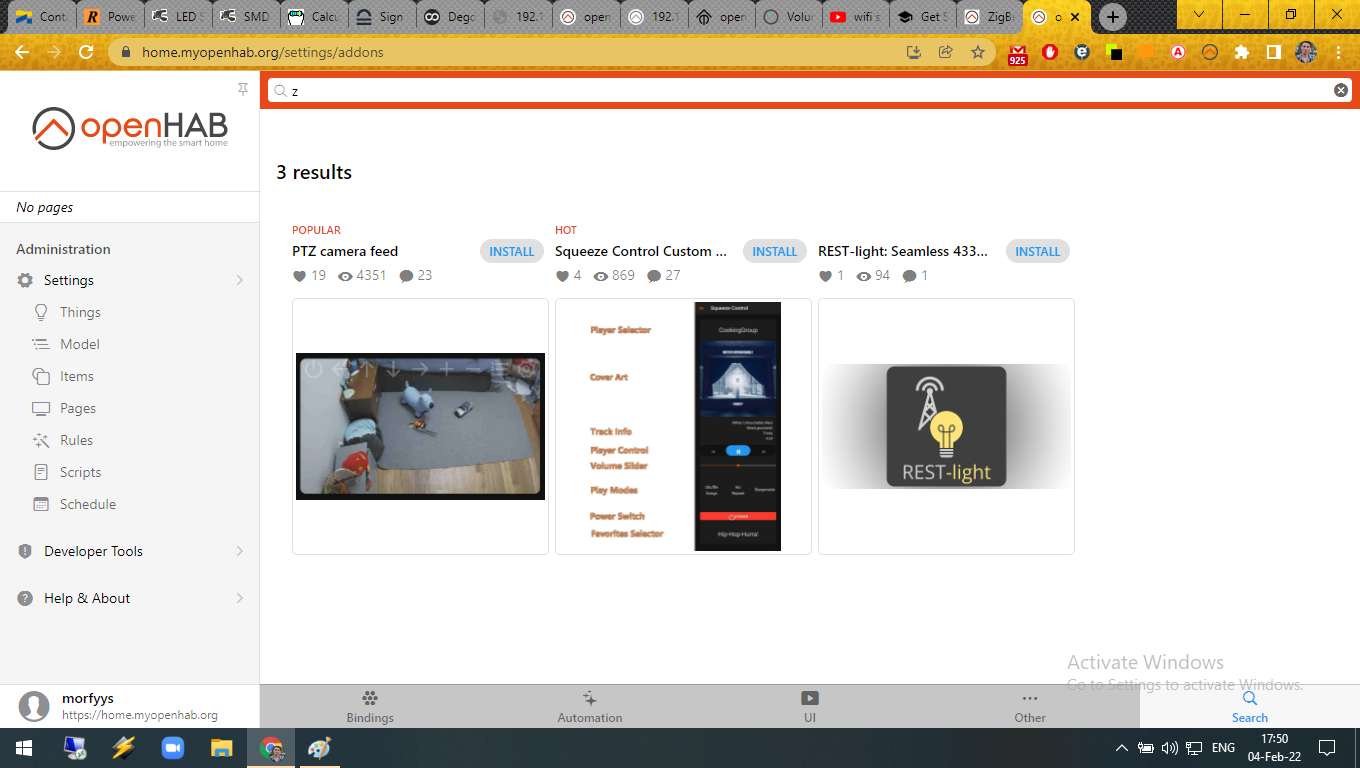Screen dimensions: 1360x768
Task: Open the Schedule page
Action: (x=88, y=504)
